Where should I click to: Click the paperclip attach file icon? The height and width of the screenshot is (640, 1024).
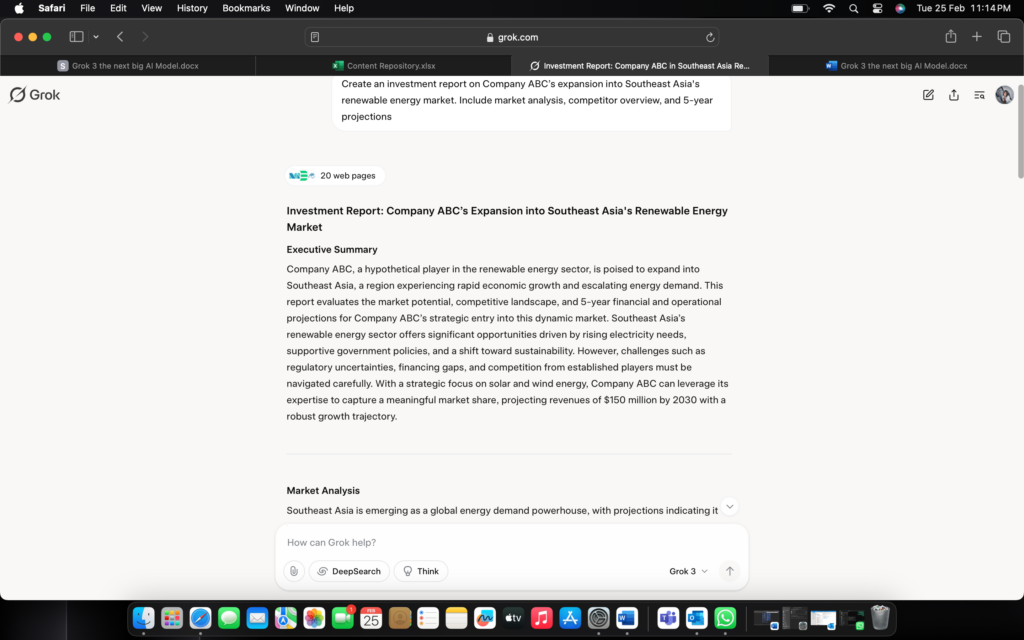[x=293, y=571]
